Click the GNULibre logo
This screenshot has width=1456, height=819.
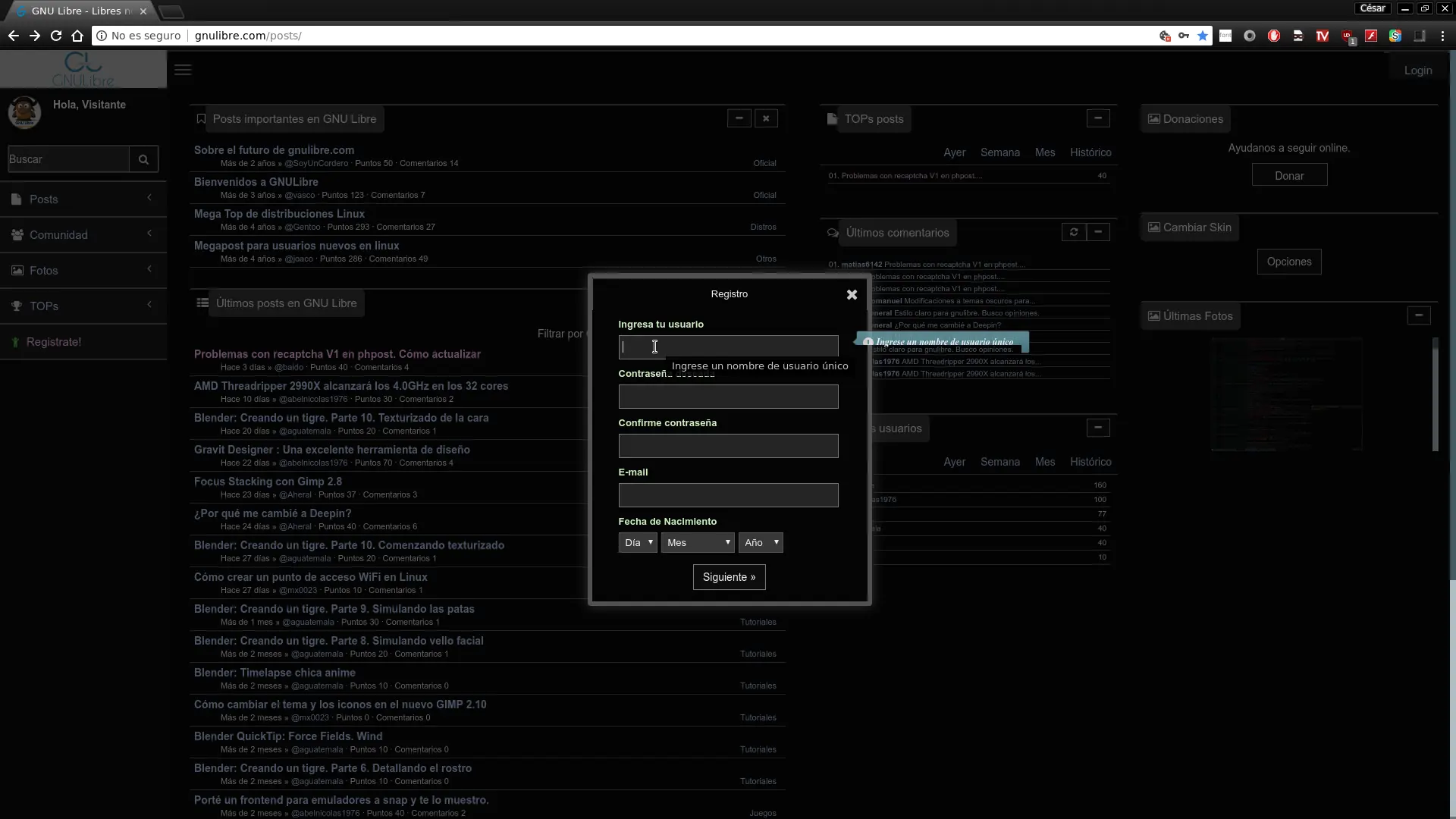(x=83, y=69)
